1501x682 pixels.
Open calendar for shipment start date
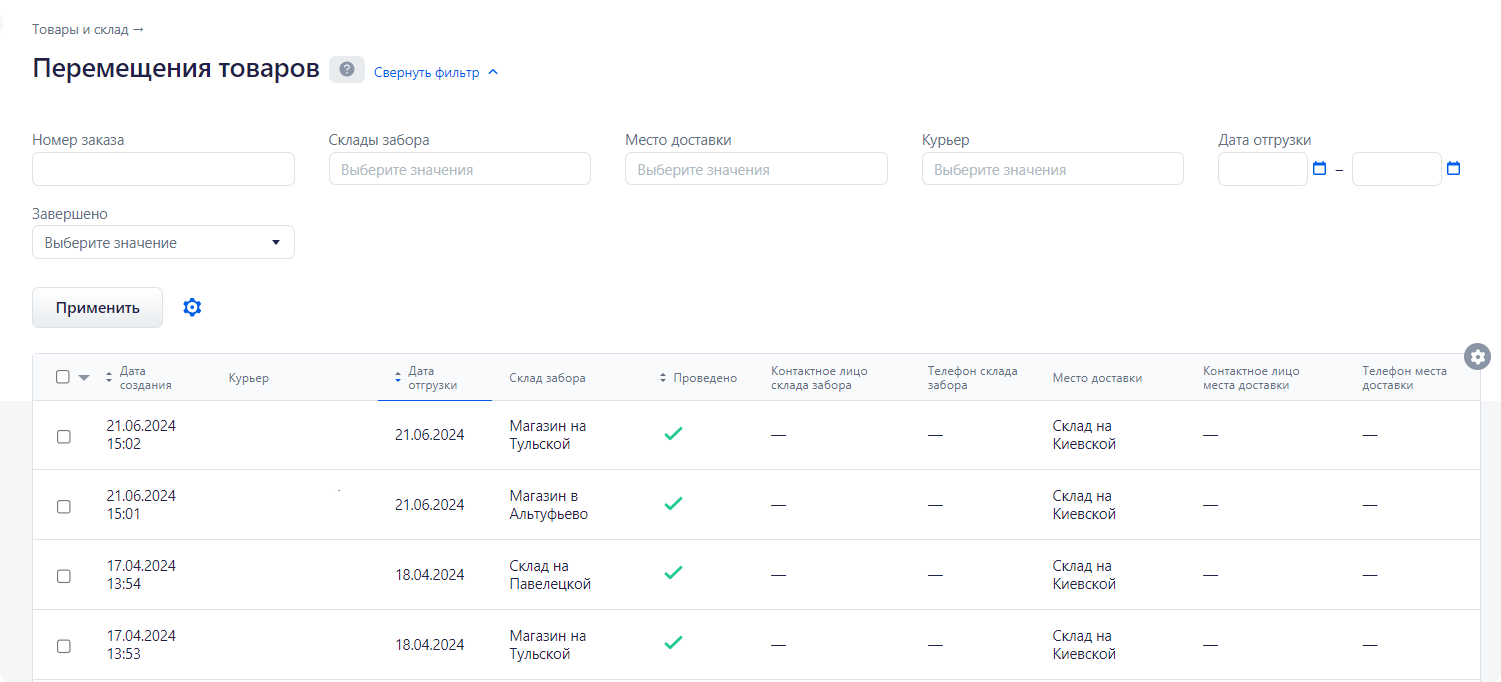pyautogui.click(x=1319, y=169)
